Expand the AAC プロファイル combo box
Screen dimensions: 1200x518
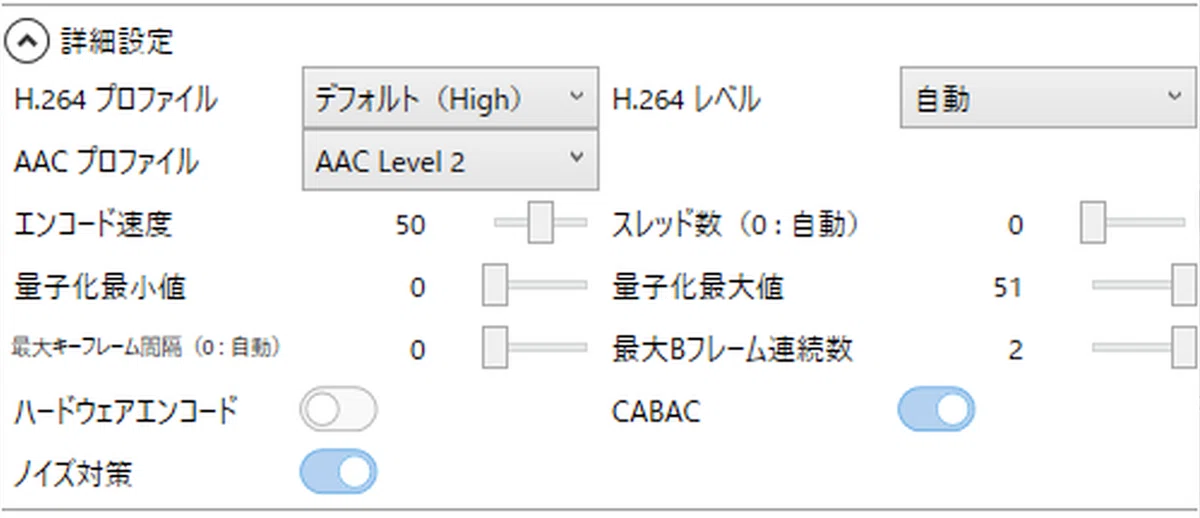click(450, 160)
